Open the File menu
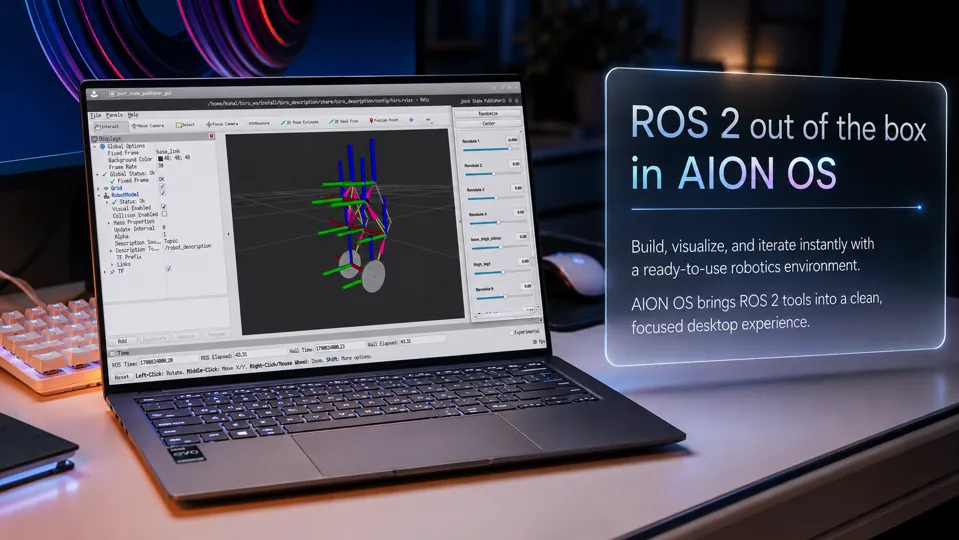Screen dimensions: 959x540 click(x=96, y=115)
